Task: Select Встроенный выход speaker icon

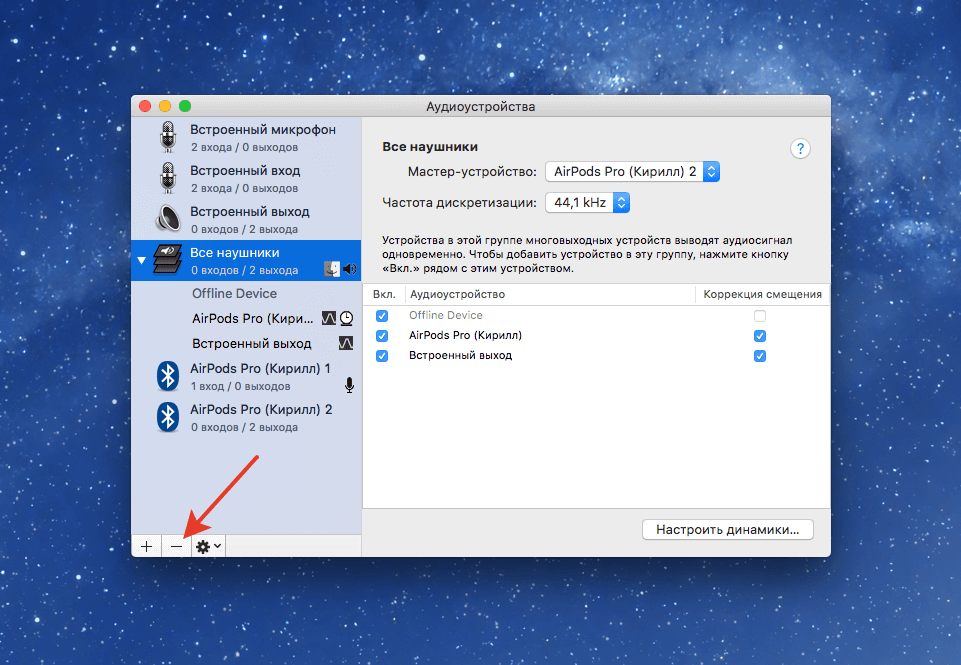Action: (168, 219)
